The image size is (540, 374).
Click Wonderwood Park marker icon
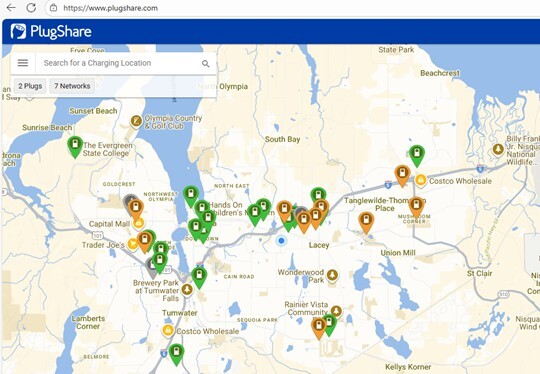332,275
